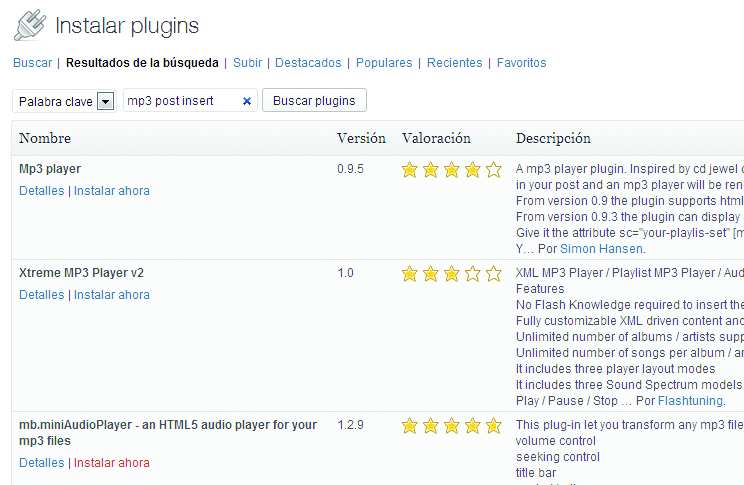Viewport: 744px width, 485px height.
Task: Switch to the Destacados tab
Action: pos(308,63)
